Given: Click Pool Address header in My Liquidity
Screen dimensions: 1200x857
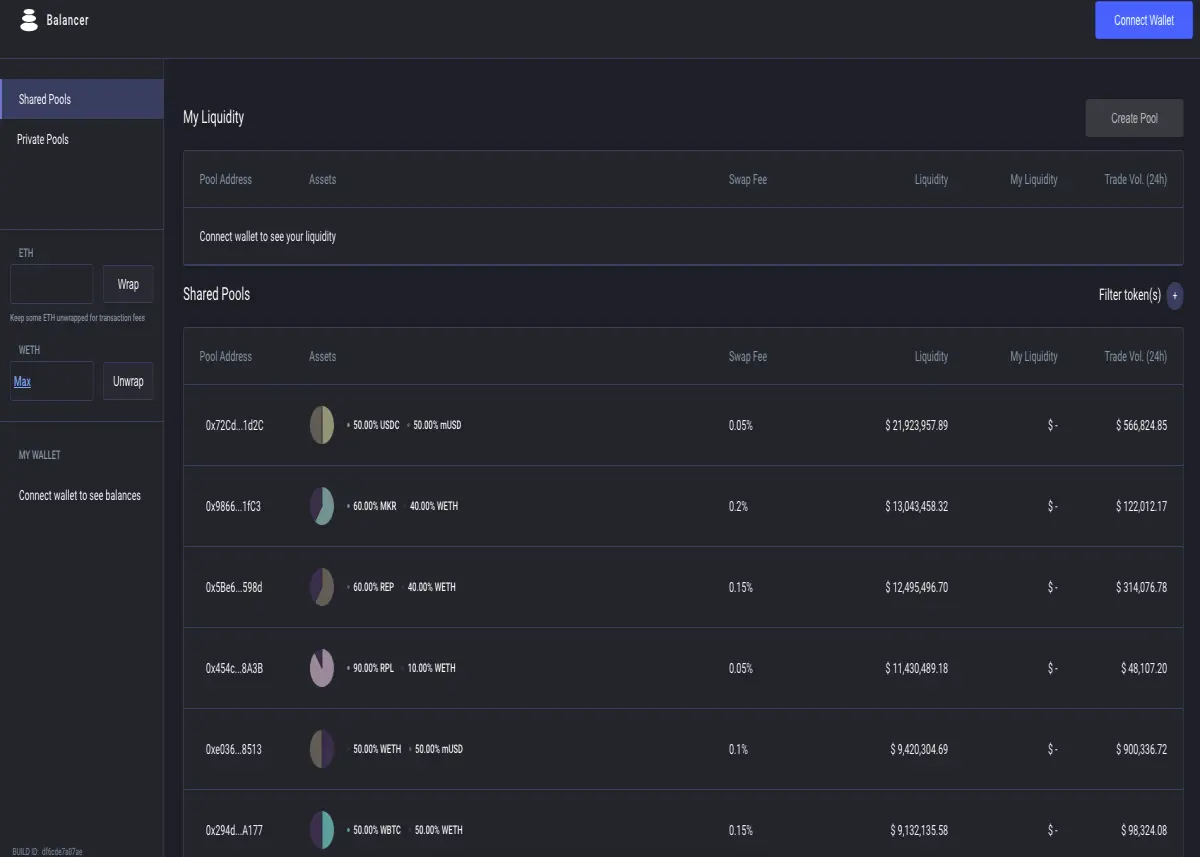Looking at the screenshot, I should click(x=226, y=179).
